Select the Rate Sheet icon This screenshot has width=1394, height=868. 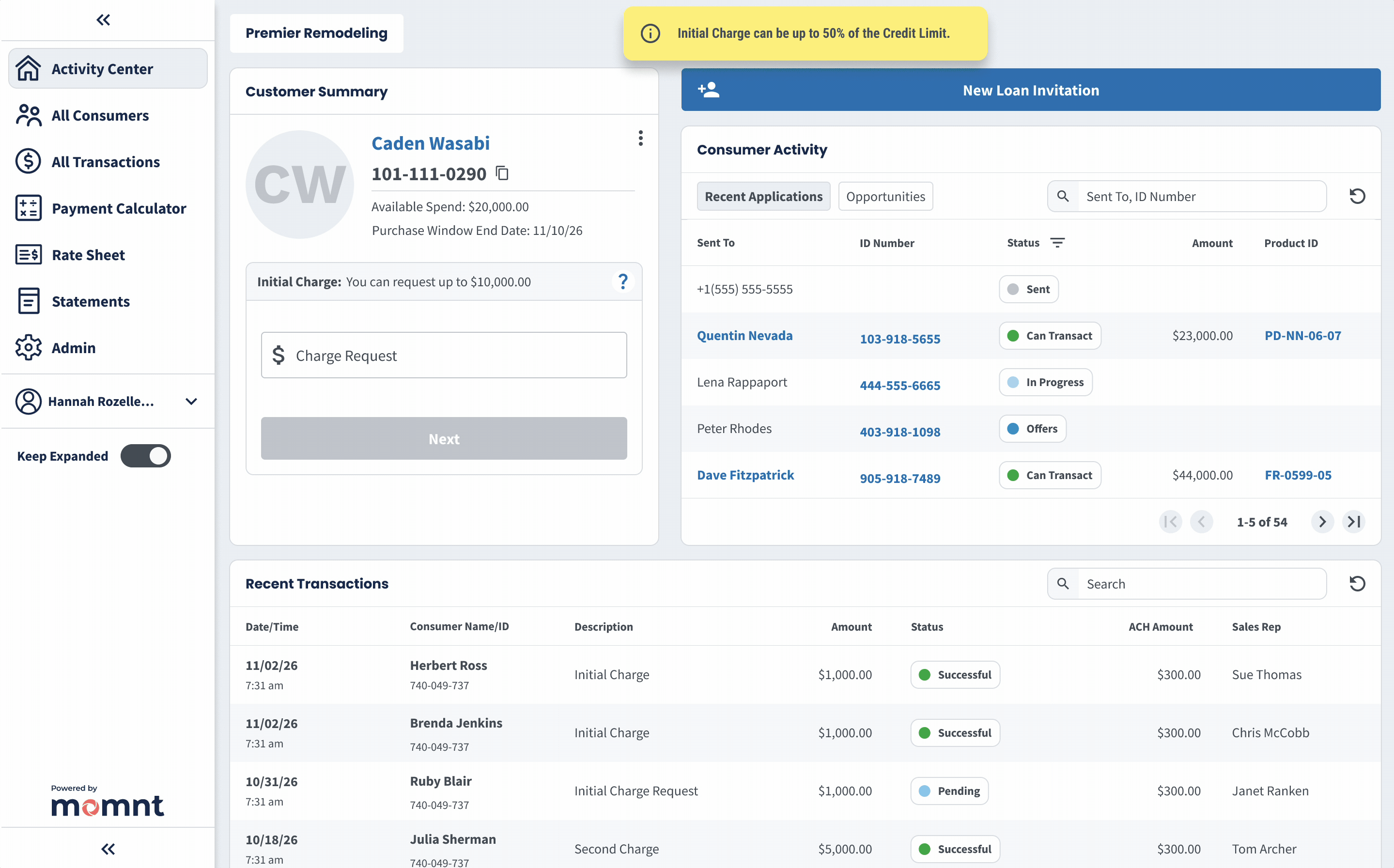point(28,254)
